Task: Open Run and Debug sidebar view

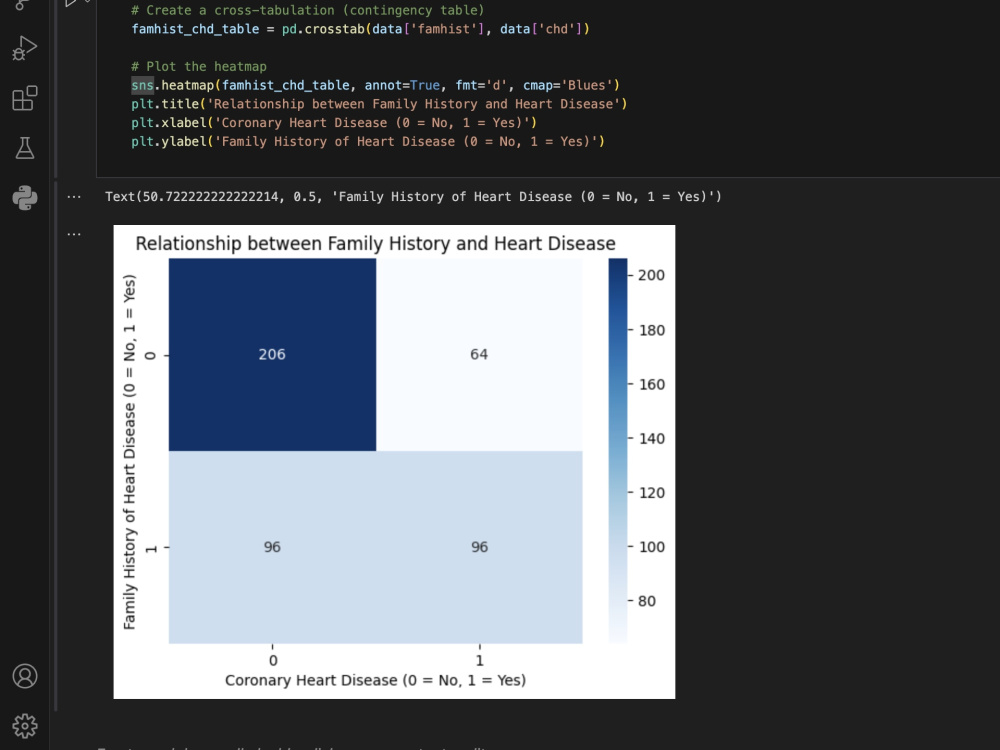Action: pyautogui.click(x=24, y=48)
